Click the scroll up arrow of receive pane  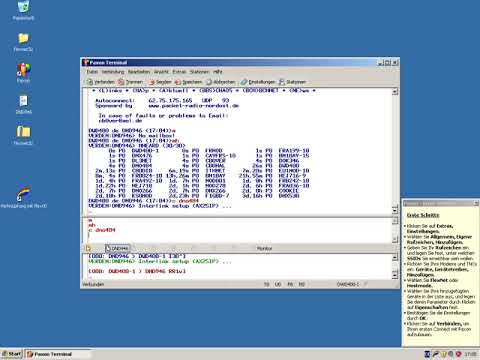coord(395,91)
